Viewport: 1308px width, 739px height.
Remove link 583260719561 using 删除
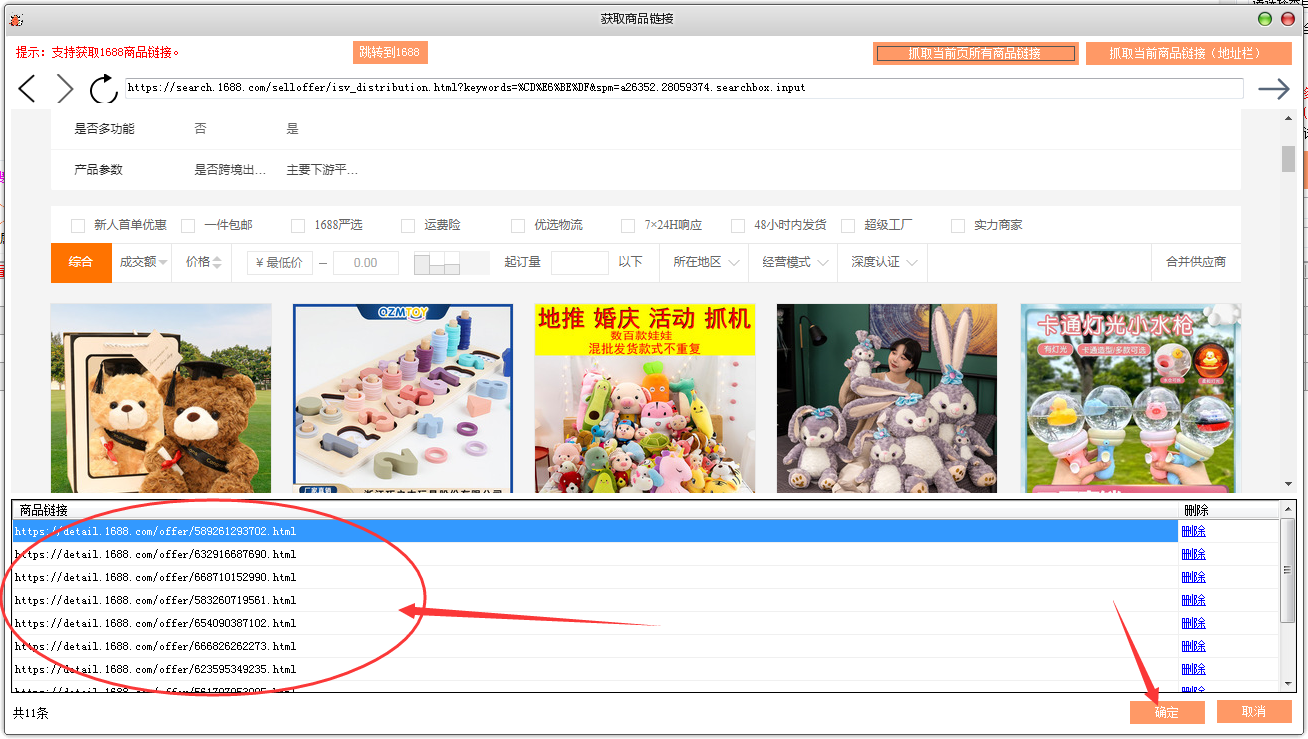tap(1193, 600)
